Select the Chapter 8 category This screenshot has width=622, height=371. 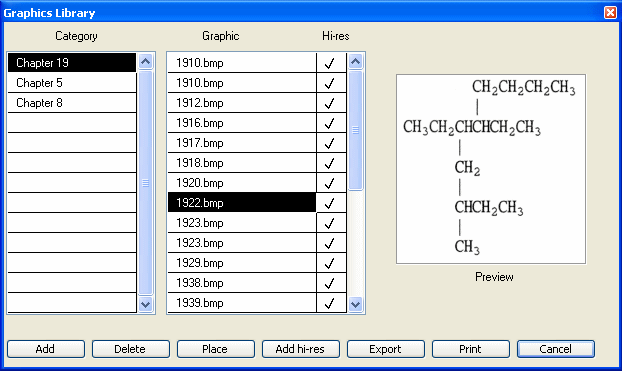pos(72,103)
